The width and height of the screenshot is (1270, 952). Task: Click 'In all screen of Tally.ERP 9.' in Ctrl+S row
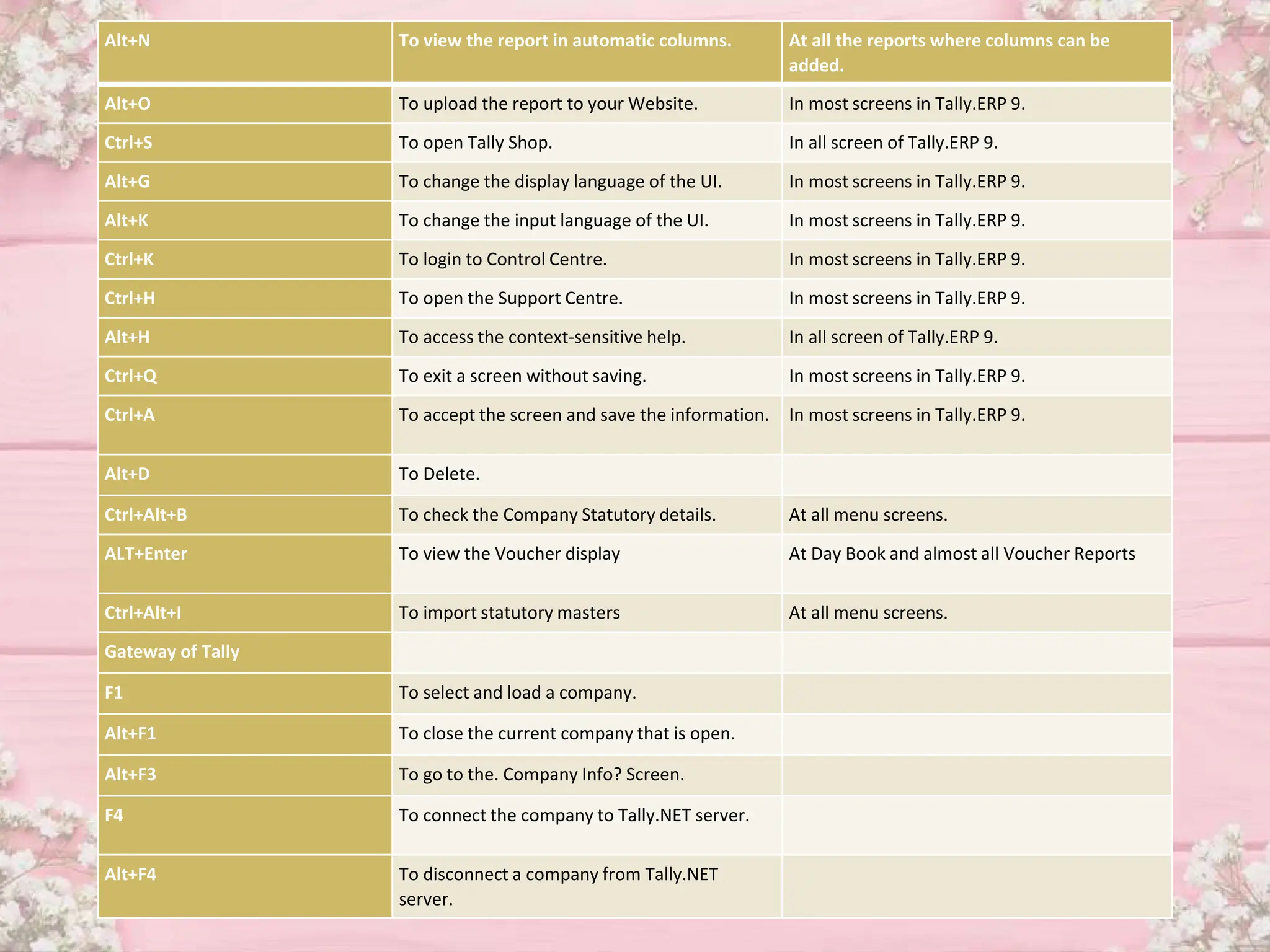(893, 143)
